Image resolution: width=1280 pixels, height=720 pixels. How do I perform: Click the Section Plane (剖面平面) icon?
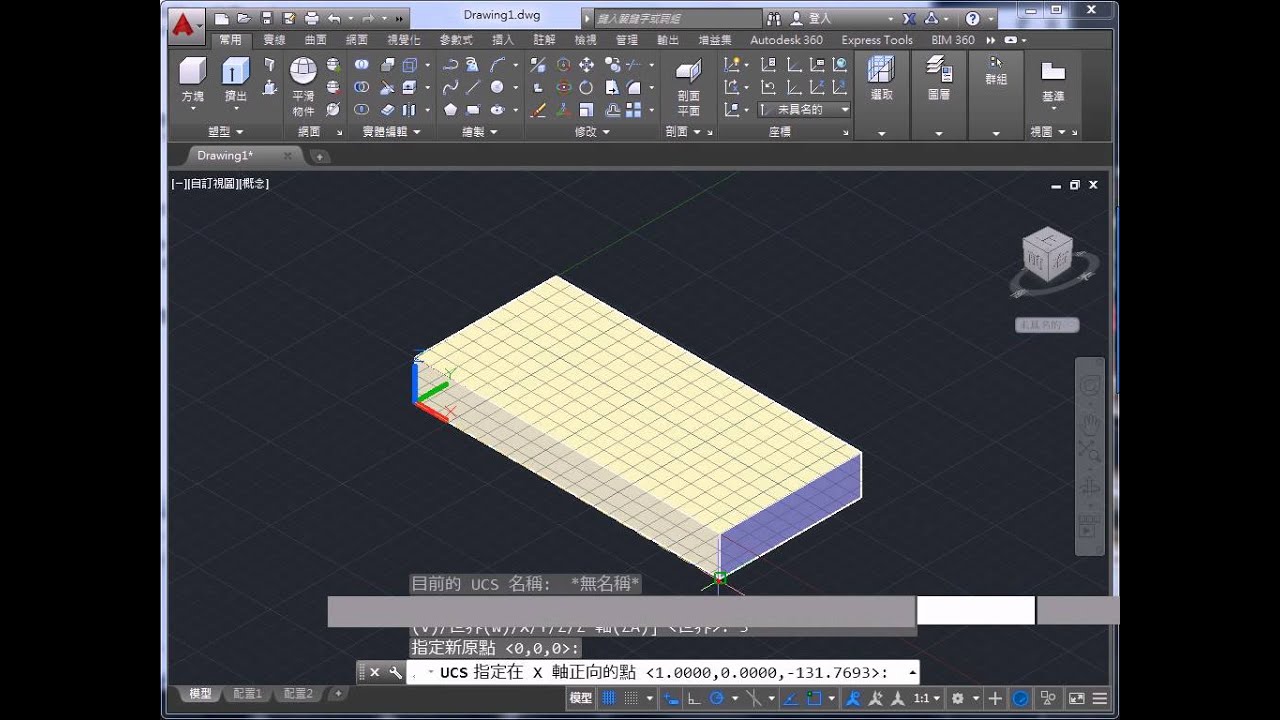(689, 86)
